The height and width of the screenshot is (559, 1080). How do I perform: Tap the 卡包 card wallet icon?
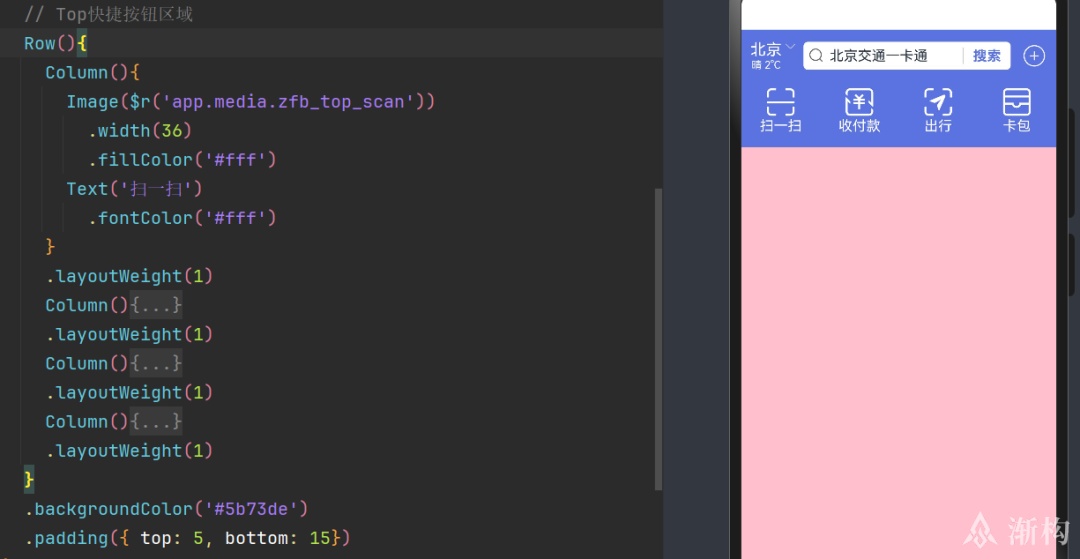[x=1017, y=102]
